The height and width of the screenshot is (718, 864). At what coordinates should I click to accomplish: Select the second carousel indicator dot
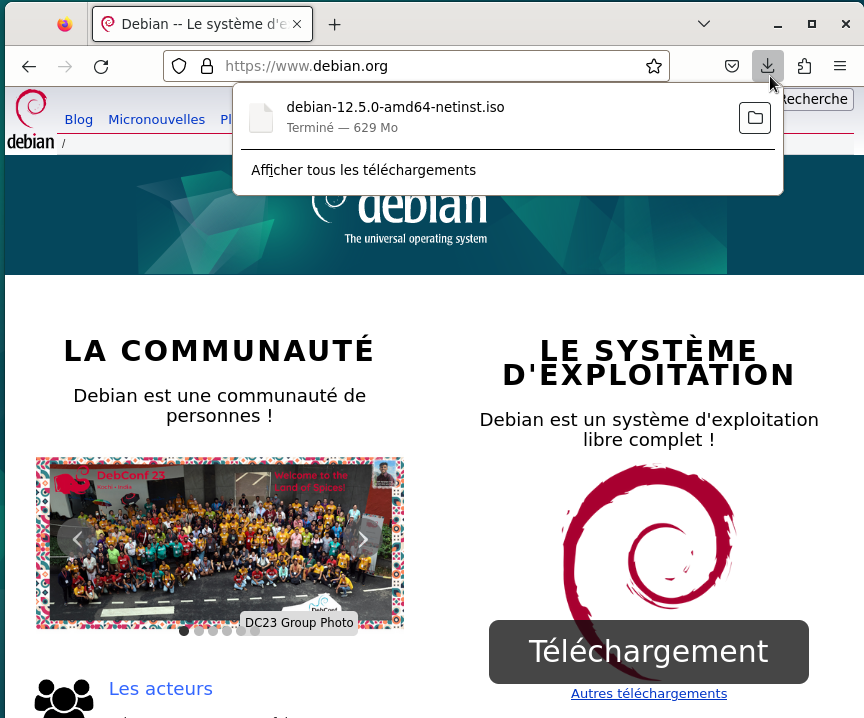(198, 631)
